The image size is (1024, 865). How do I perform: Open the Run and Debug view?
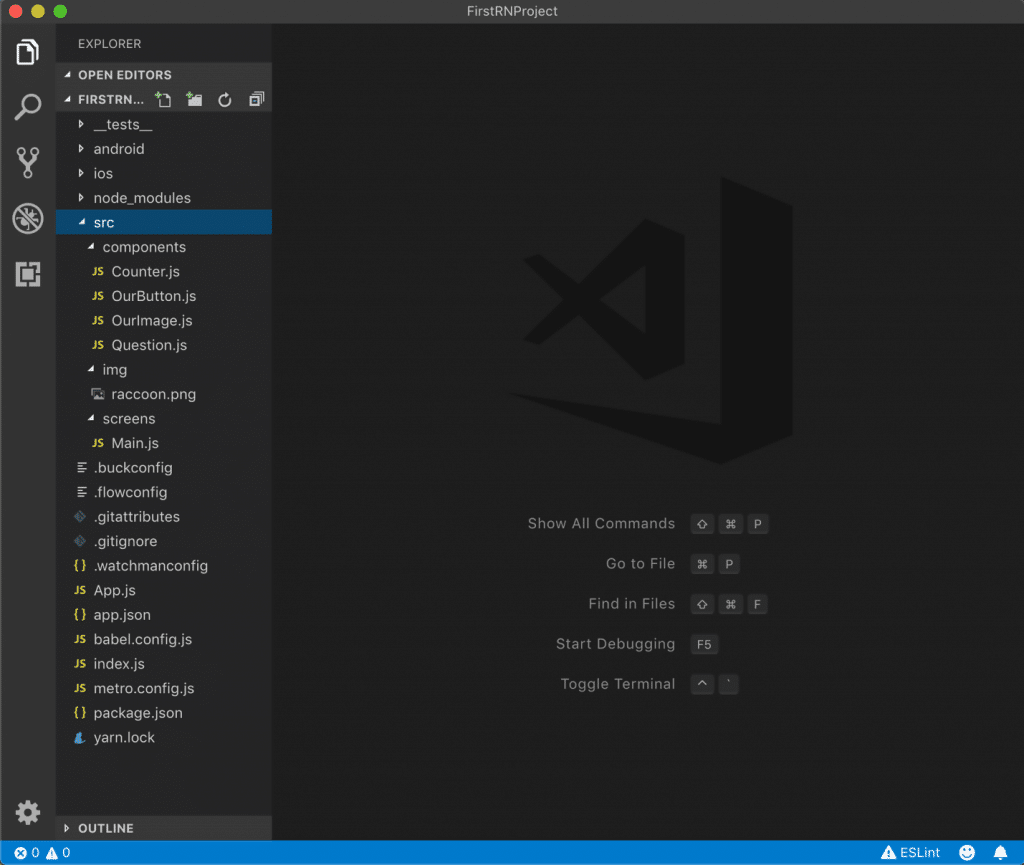click(x=27, y=218)
